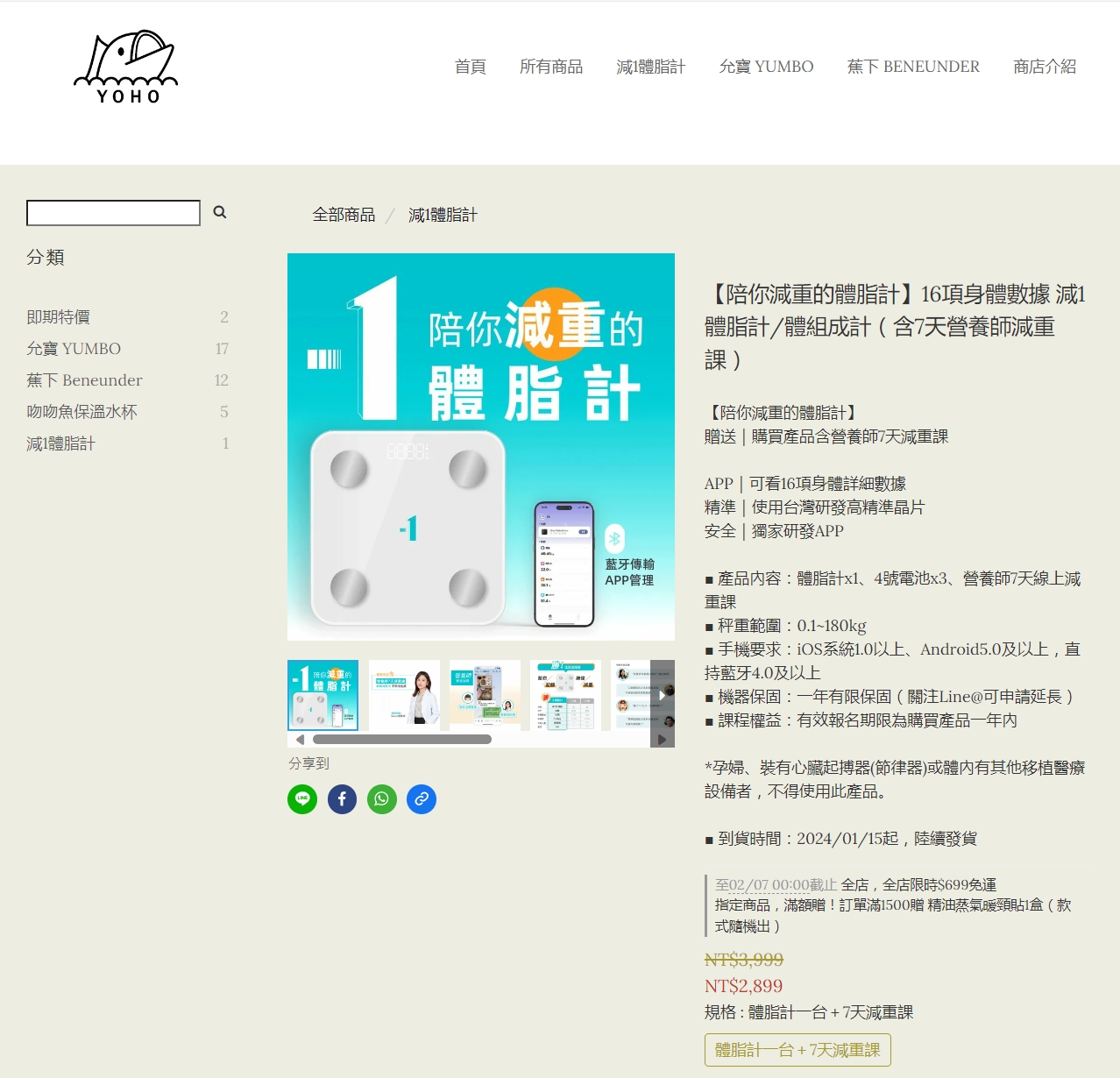Click the YOHO whale logo
Viewport: 1120px width, 1078px height.
tap(125, 67)
